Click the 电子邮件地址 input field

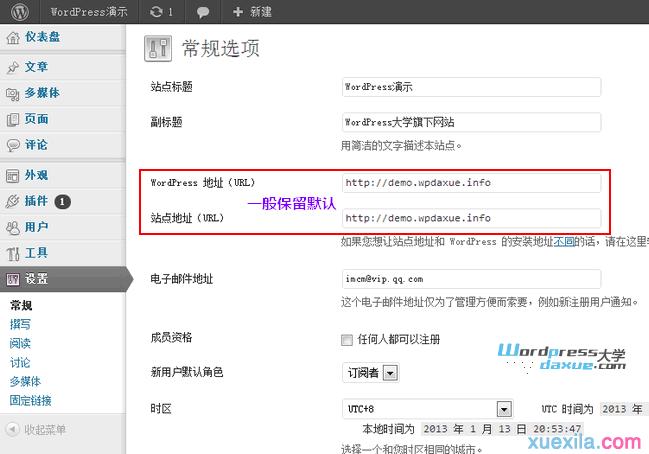(471, 279)
